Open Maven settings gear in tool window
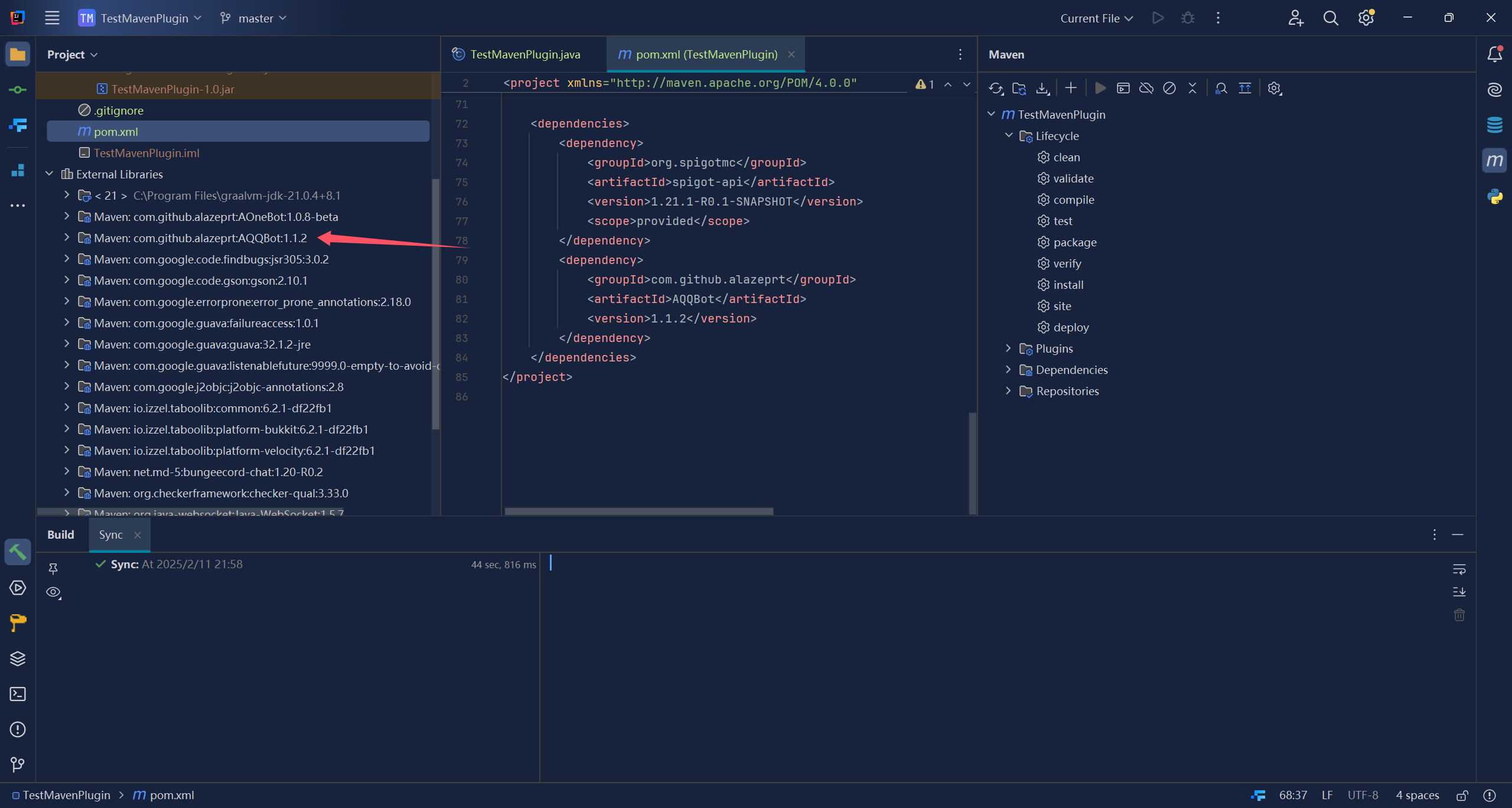Viewport: 1512px width, 808px height. pyautogui.click(x=1274, y=89)
